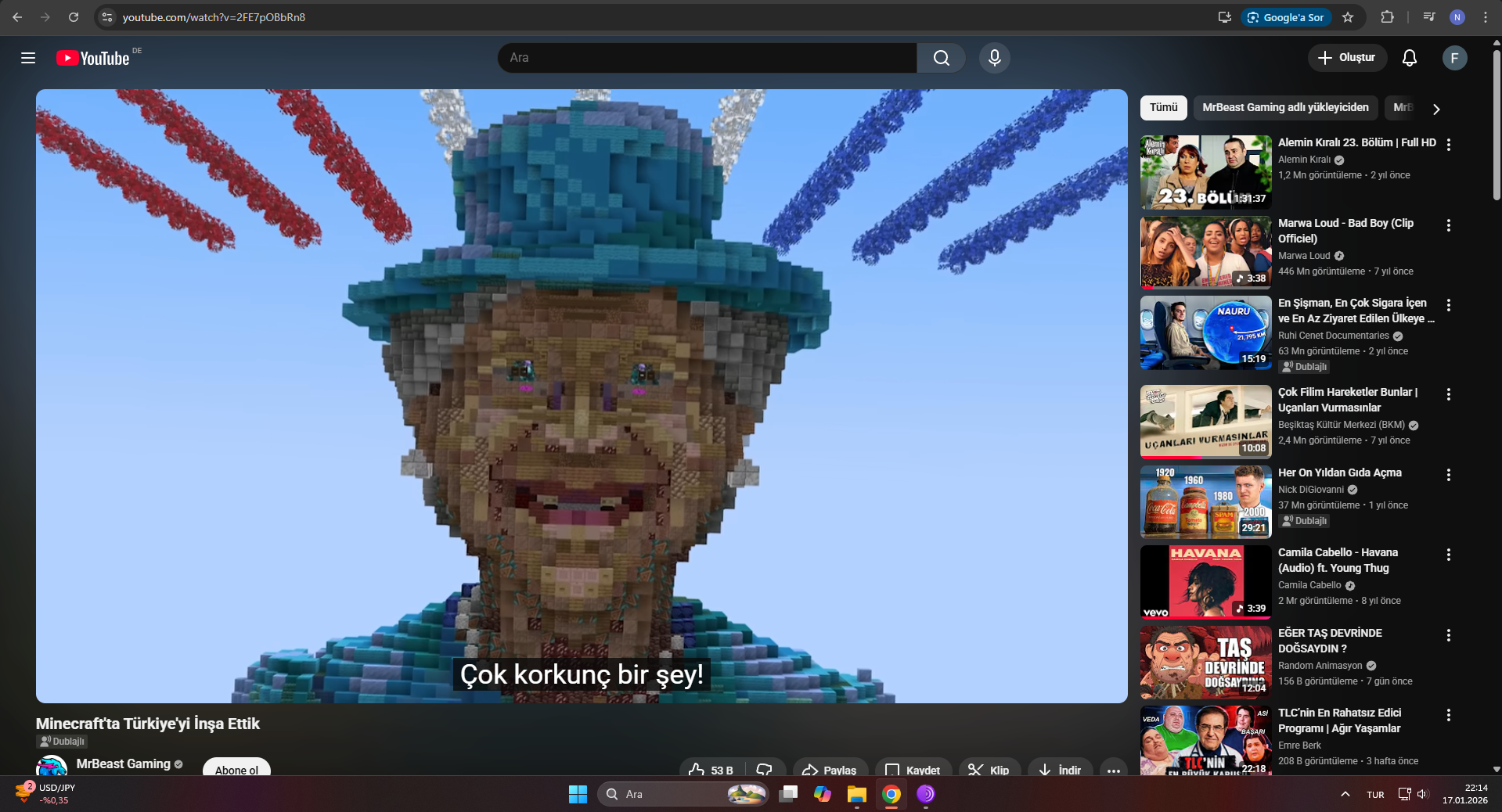Click the Klip clip button
Image resolution: width=1502 pixels, height=812 pixels.
pyautogui.click(x=989, y=770)
